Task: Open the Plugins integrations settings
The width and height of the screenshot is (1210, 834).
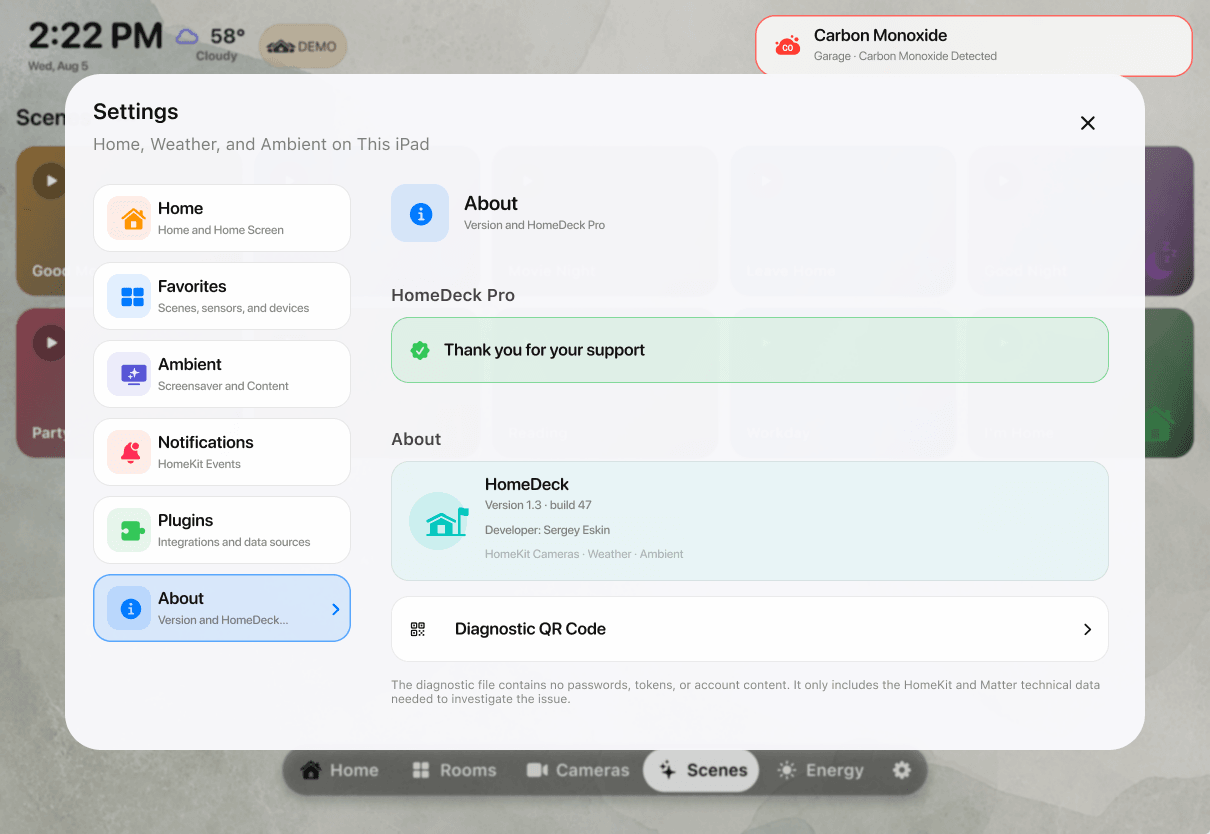Action: (x=222, y=530)
